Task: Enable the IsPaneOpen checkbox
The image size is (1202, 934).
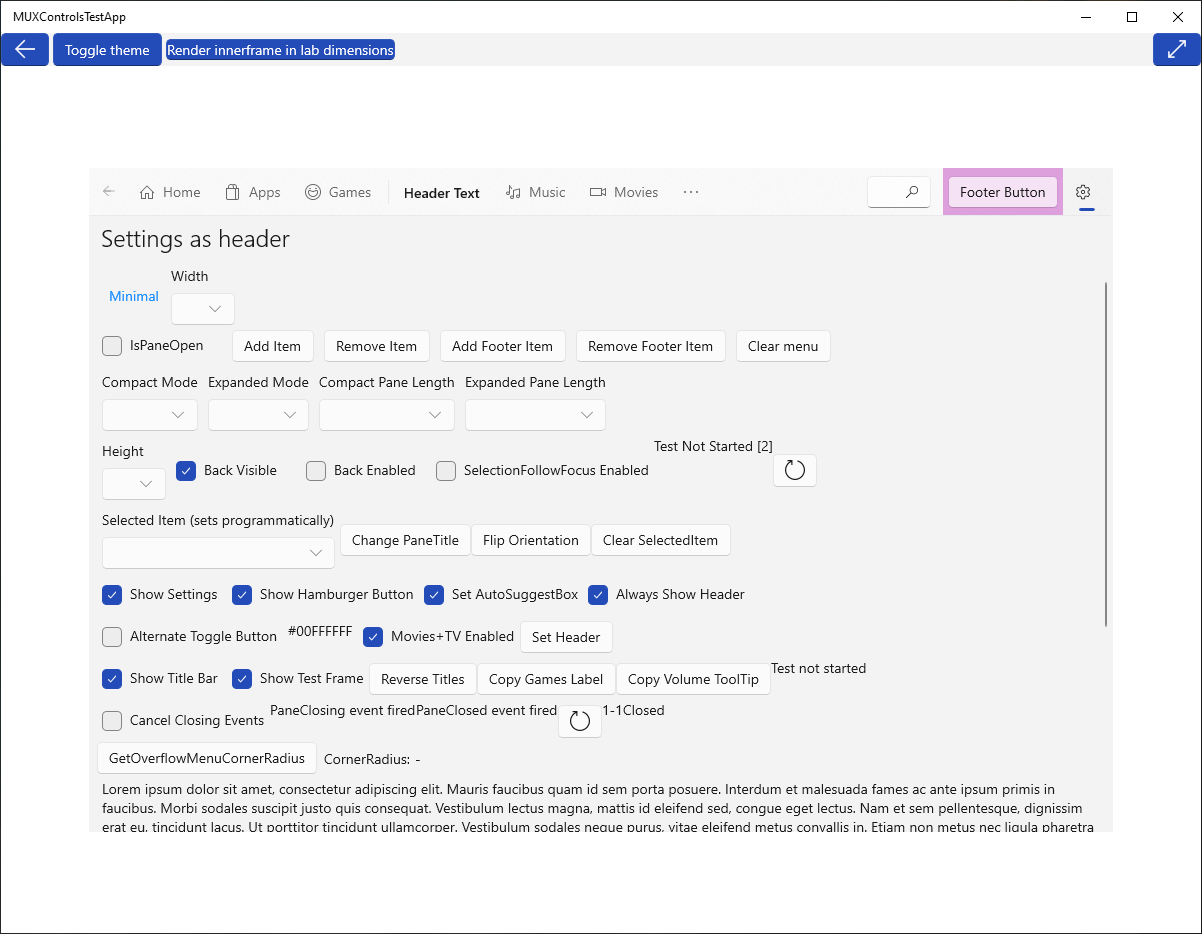Action: pos(112,345)
